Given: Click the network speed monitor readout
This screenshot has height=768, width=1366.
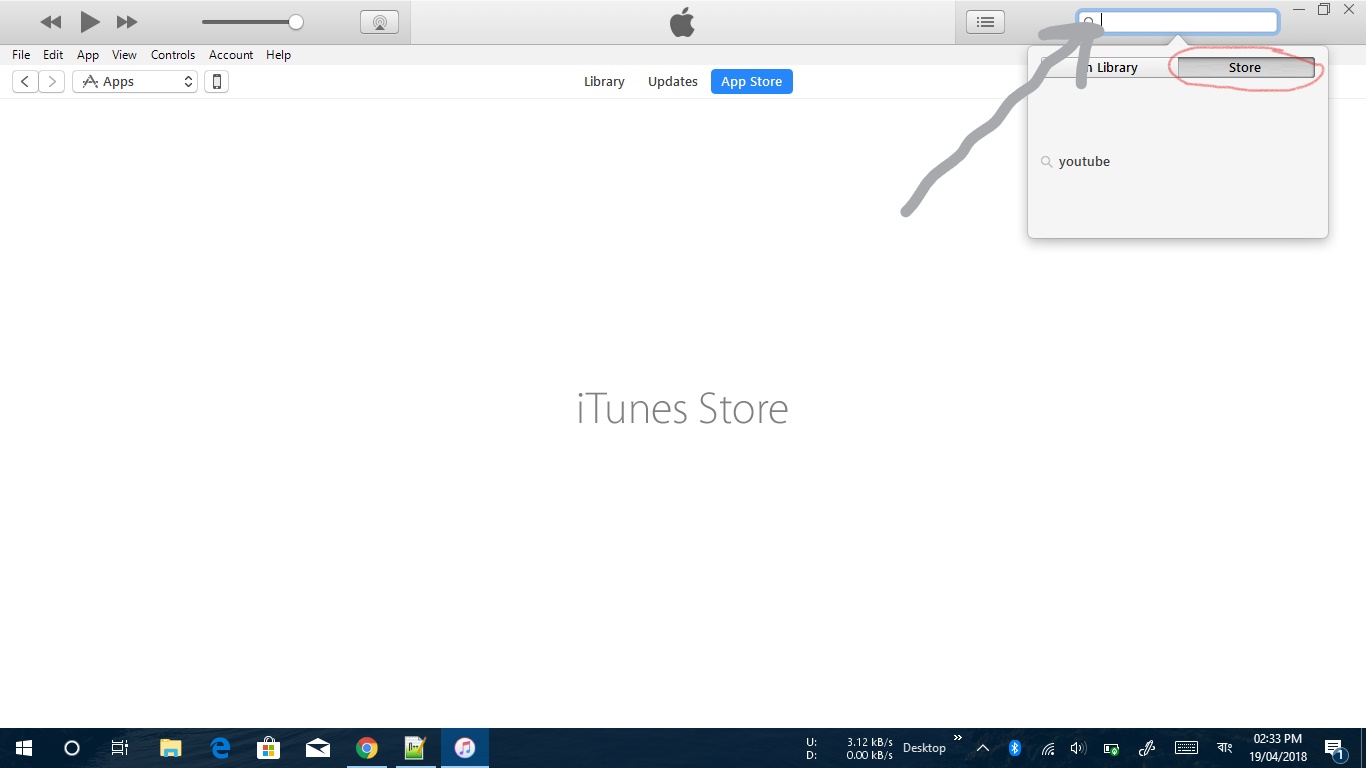Looking at the screenshot, I should 850,748.
